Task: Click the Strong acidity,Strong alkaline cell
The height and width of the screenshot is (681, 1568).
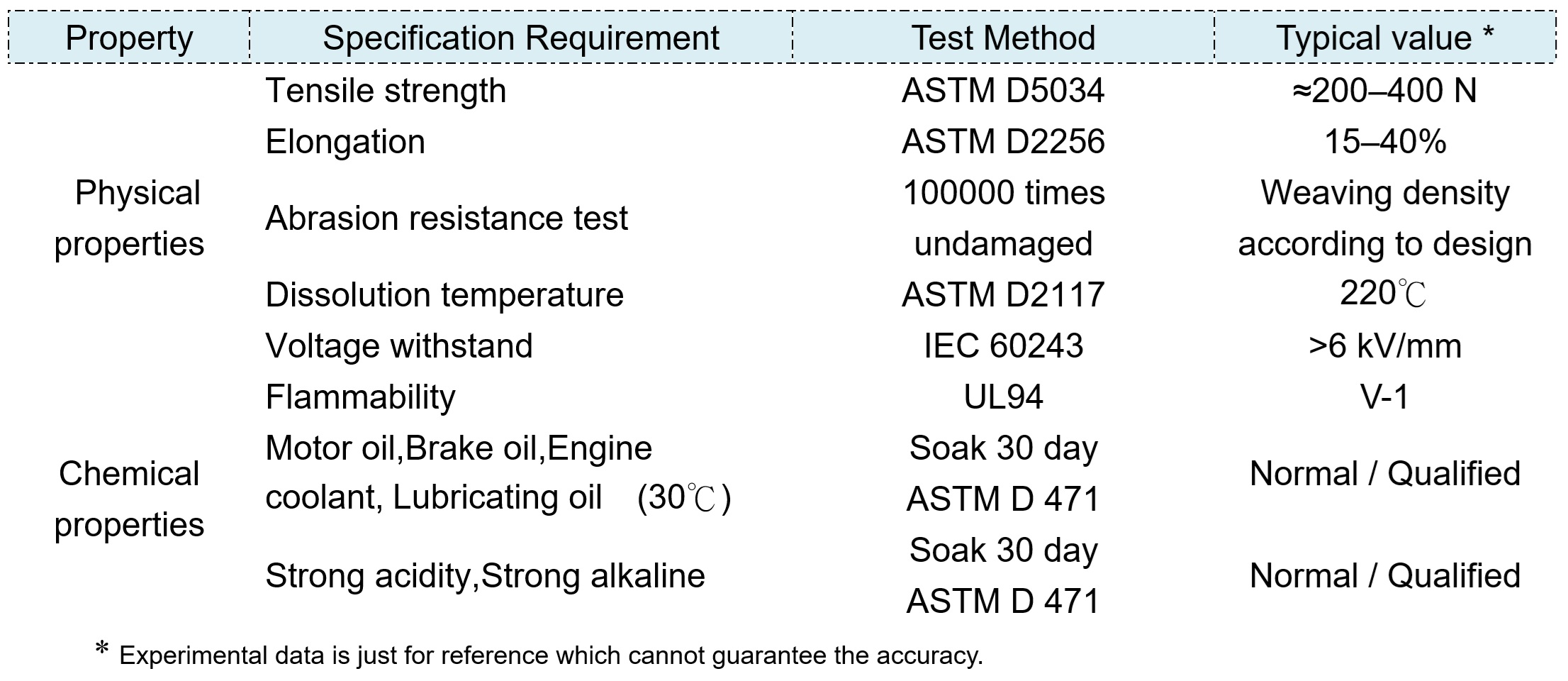Action: [485, 576]
